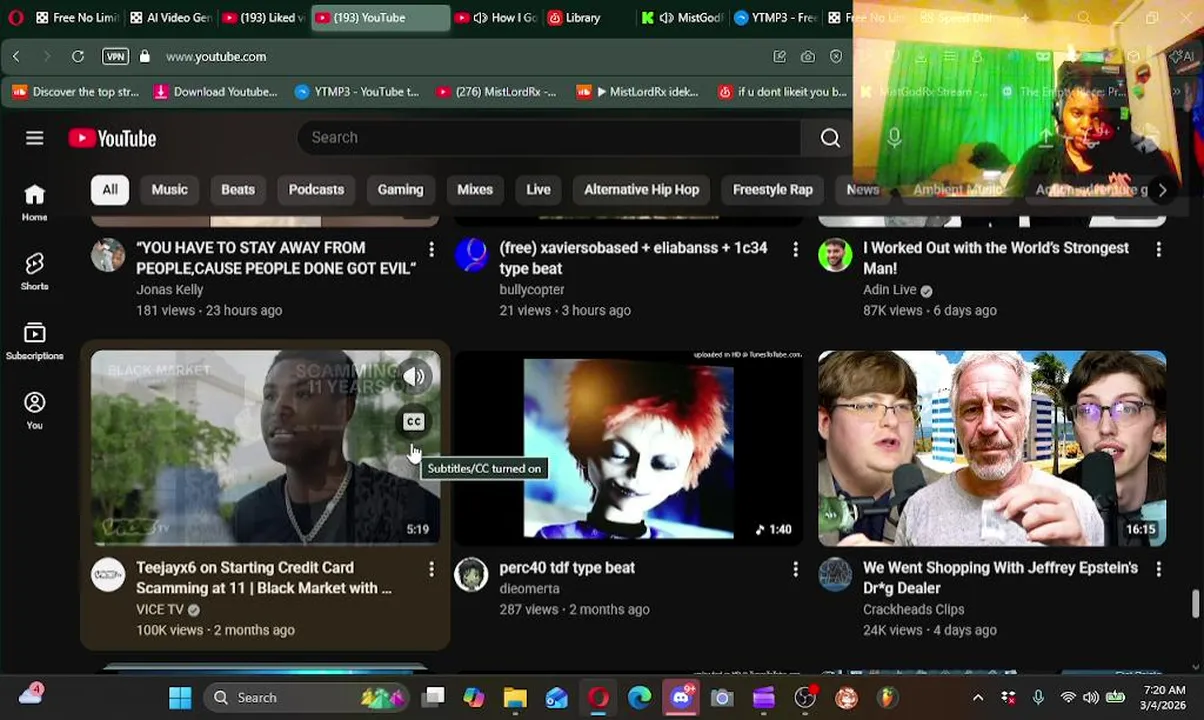Open more options for Jeffrey Epstein shopping video

1158,569
